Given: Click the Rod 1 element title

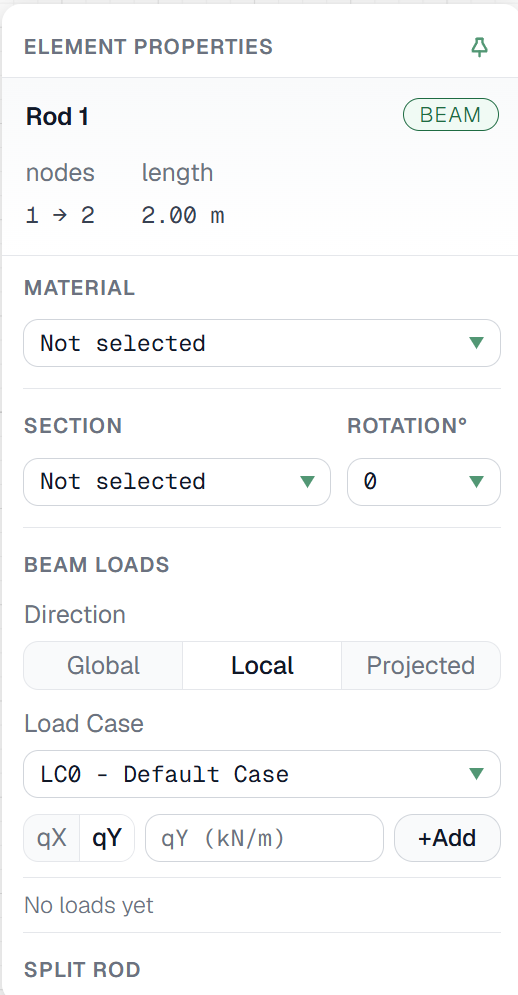Looking at the screenshot, I should pyautogui.click(x=57, y=117).
